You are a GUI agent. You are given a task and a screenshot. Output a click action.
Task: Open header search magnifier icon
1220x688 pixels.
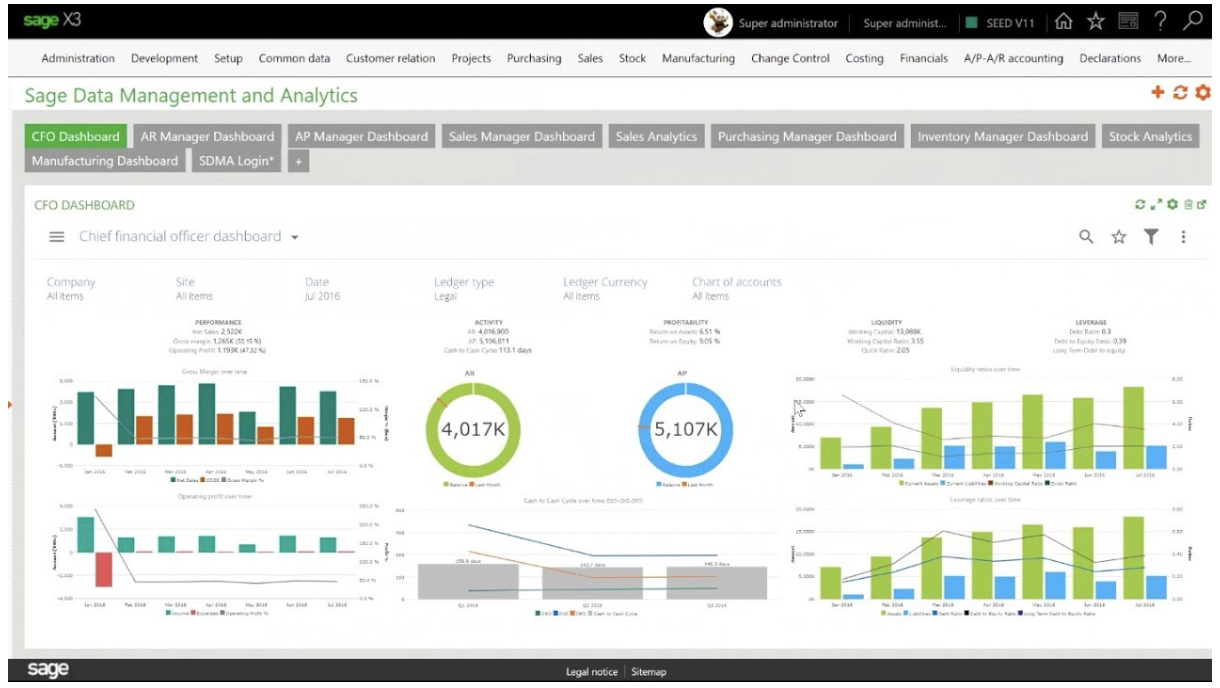tap(1192, 22)
